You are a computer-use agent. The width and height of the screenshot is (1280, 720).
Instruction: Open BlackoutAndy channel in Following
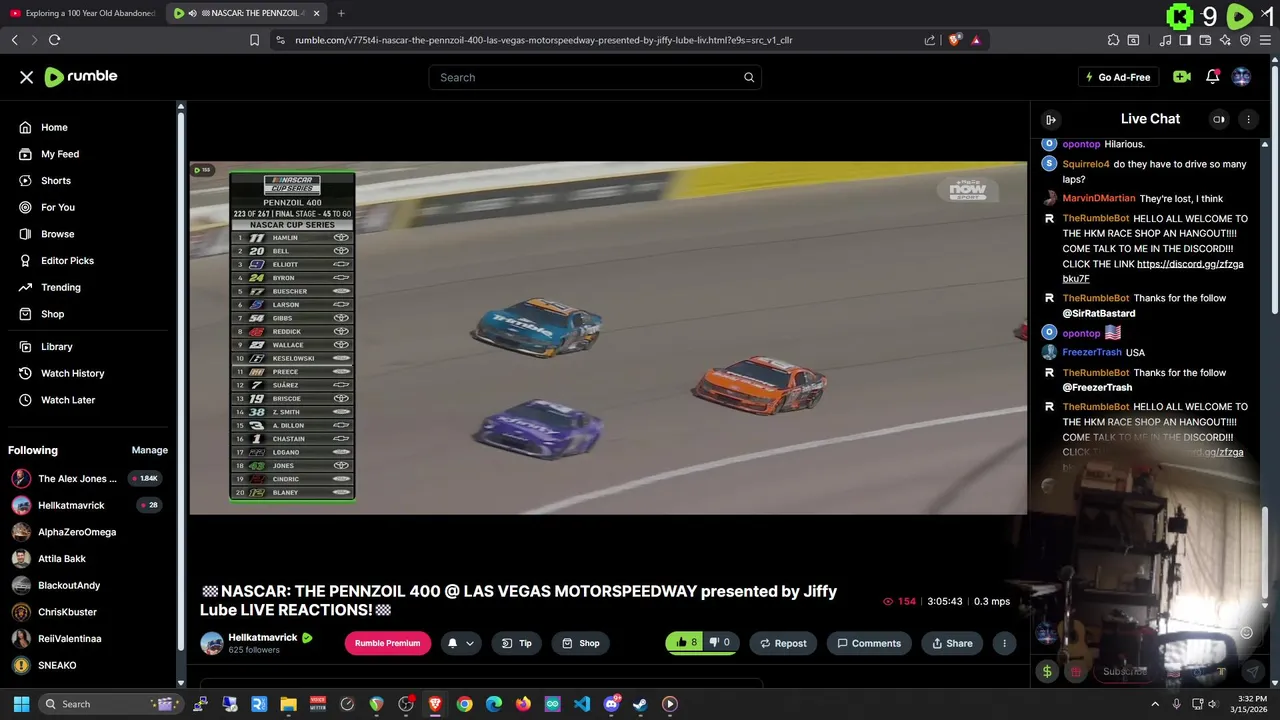tap(69, 585)
